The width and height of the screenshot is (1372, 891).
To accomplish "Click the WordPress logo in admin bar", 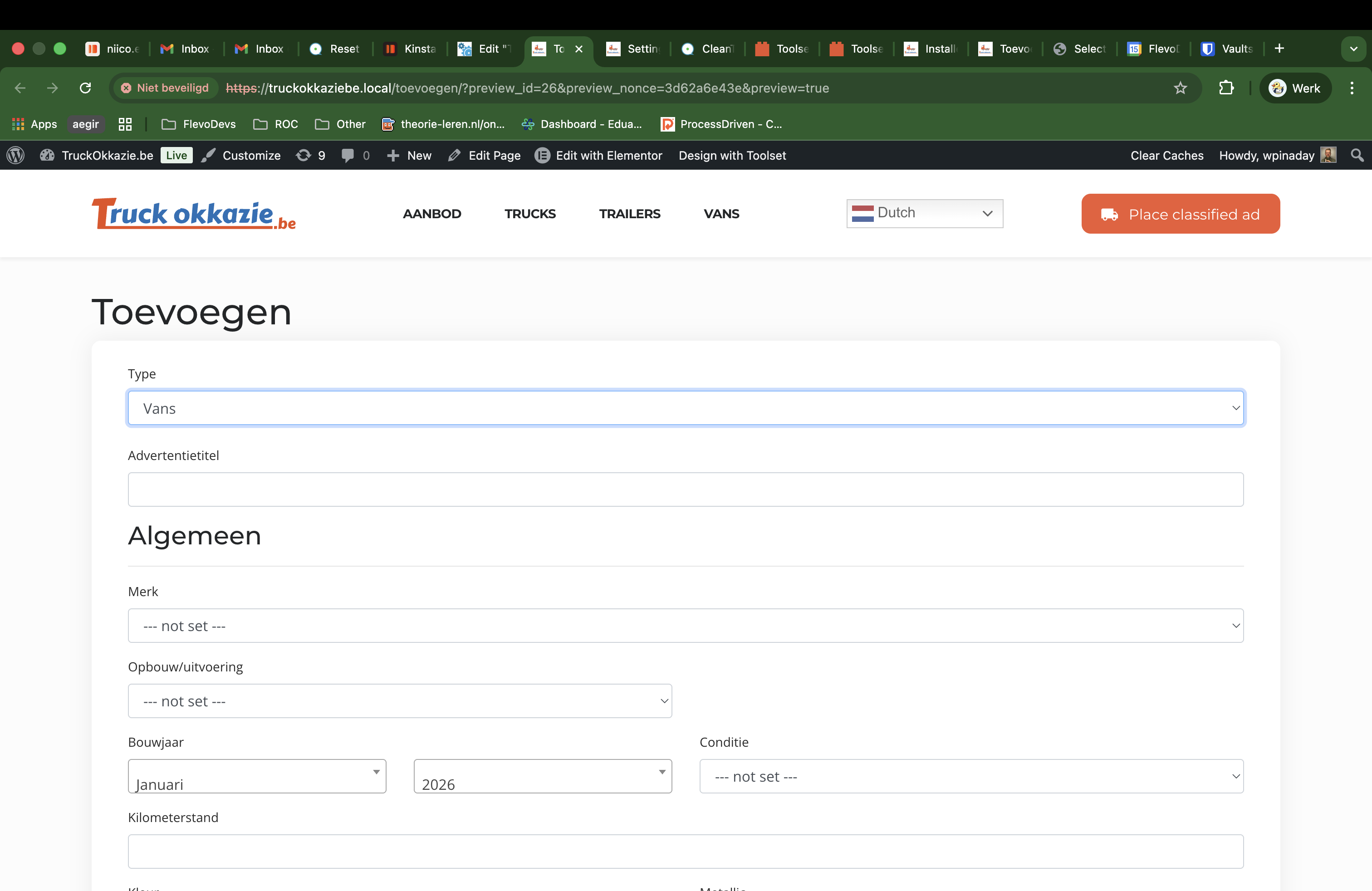I will click(x=15, y=155).
